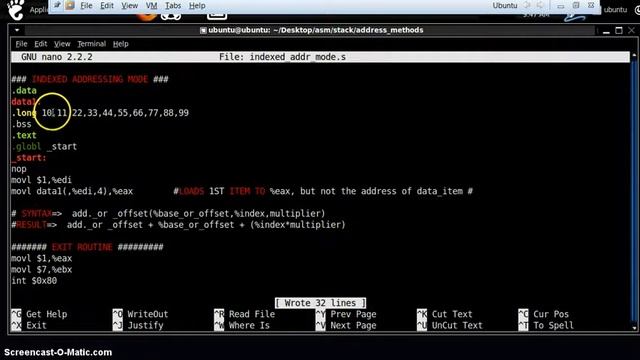Image resolution: width=640 pixels, height=360 pixels.
Task: Open the terminal Edit menu
Action: tap(40, 44)
